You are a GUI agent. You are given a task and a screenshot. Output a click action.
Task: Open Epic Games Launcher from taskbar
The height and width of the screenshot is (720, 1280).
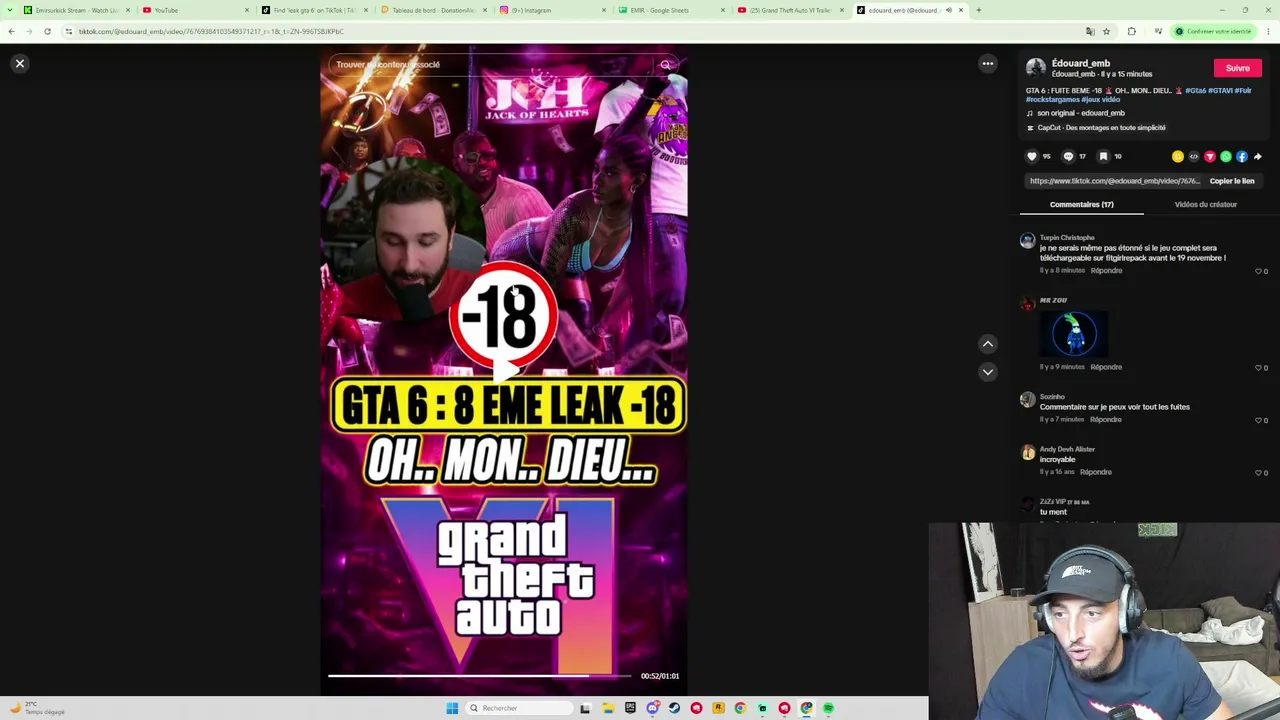pos(630,708)
